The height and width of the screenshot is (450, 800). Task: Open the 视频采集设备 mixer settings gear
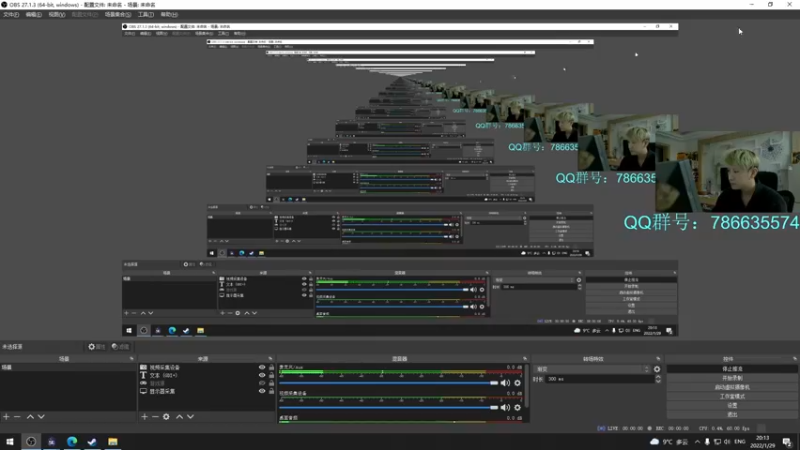(x=517, y=407)
